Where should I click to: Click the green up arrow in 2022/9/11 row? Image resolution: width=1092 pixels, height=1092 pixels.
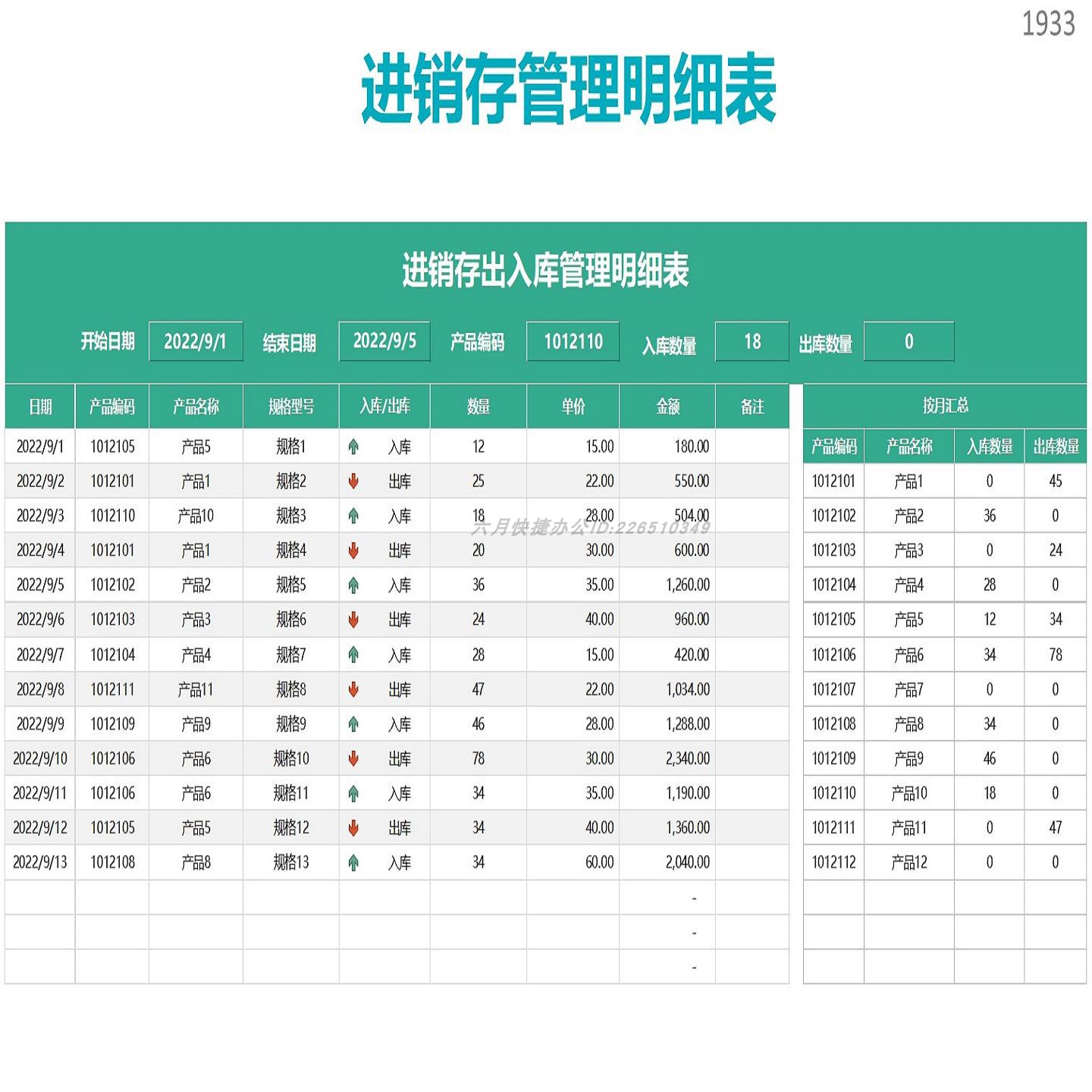click(x=353, y=793)
